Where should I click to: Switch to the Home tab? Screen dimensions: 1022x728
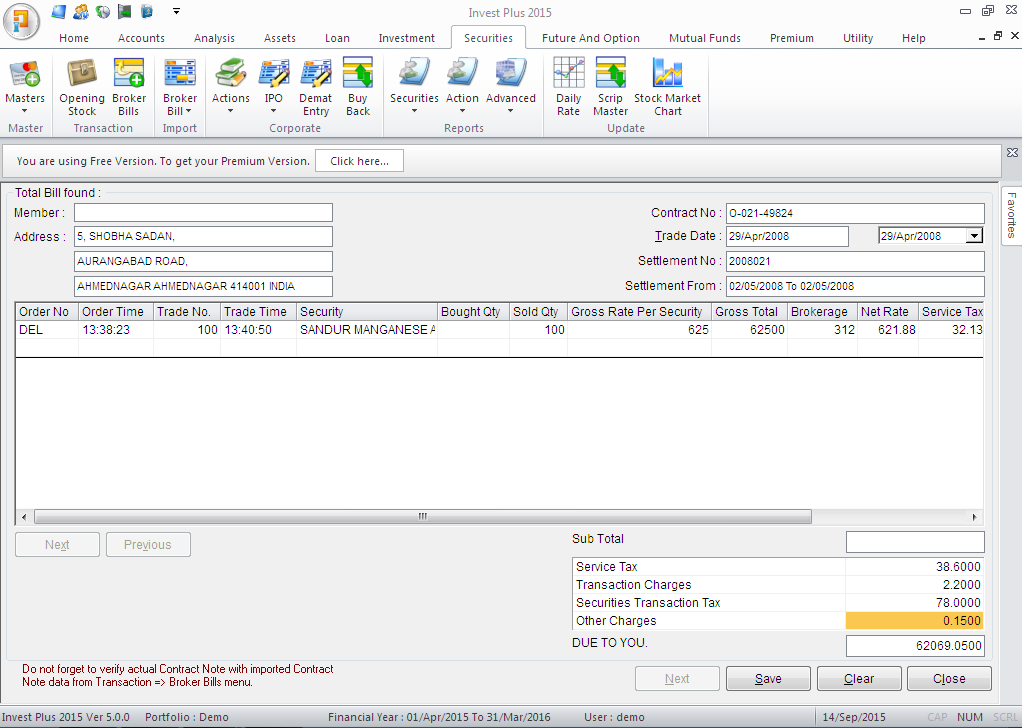74,38
